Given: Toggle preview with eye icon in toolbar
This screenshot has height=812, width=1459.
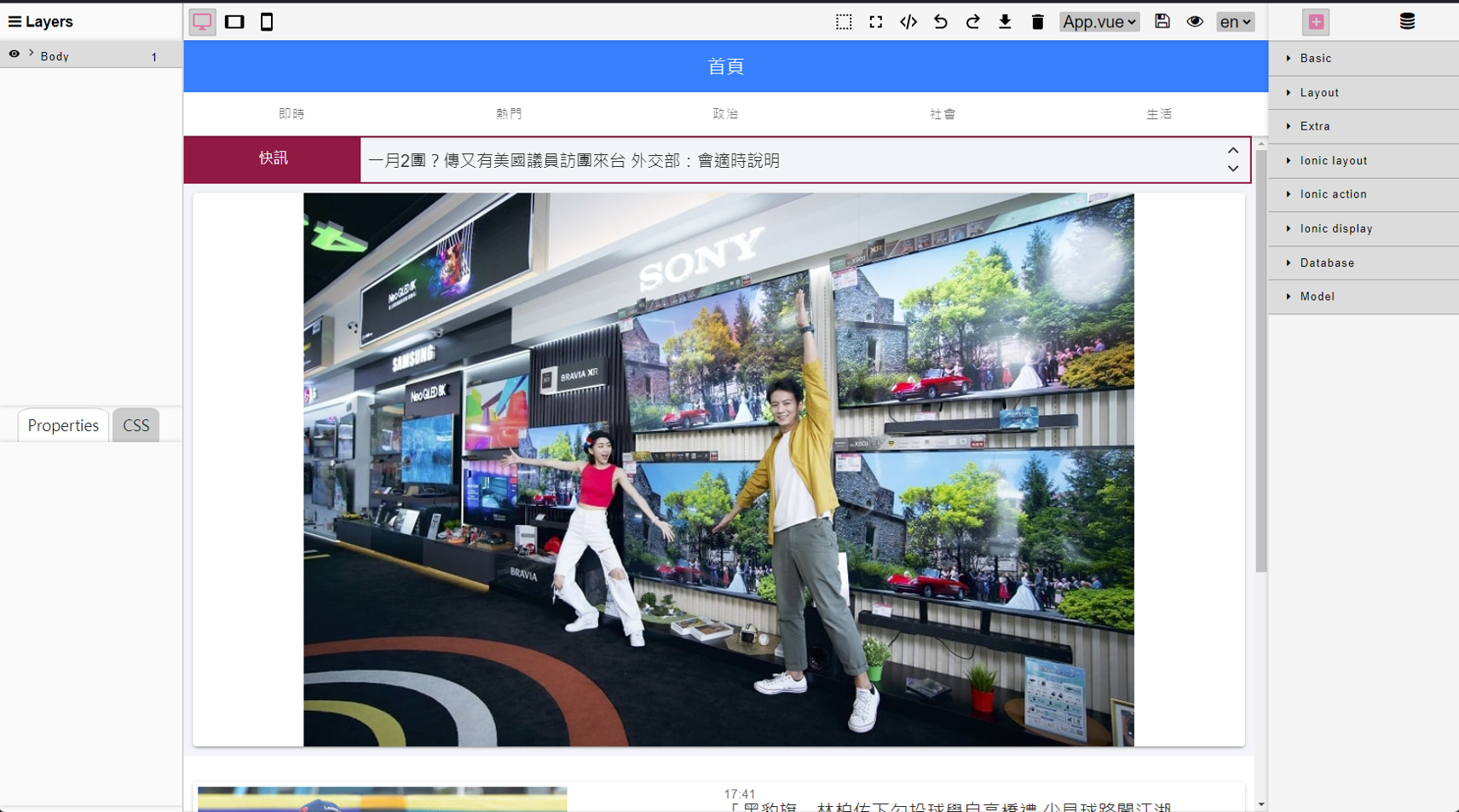Looking at the screenshot, I should click(x=1195, y=21).
